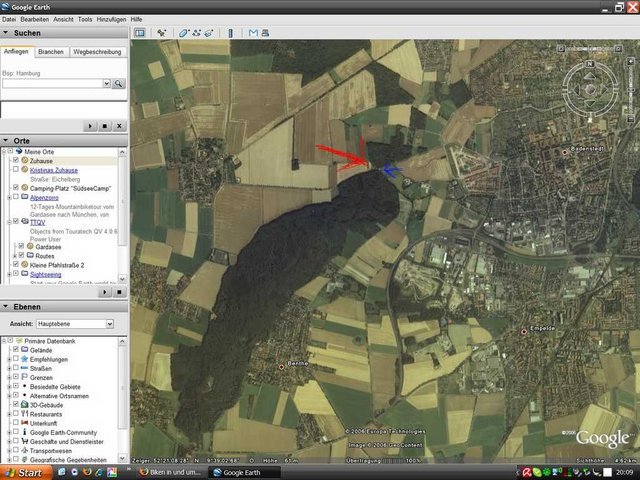Collapse the Orte panel
The image size is (640, 480).
point(6,140)
